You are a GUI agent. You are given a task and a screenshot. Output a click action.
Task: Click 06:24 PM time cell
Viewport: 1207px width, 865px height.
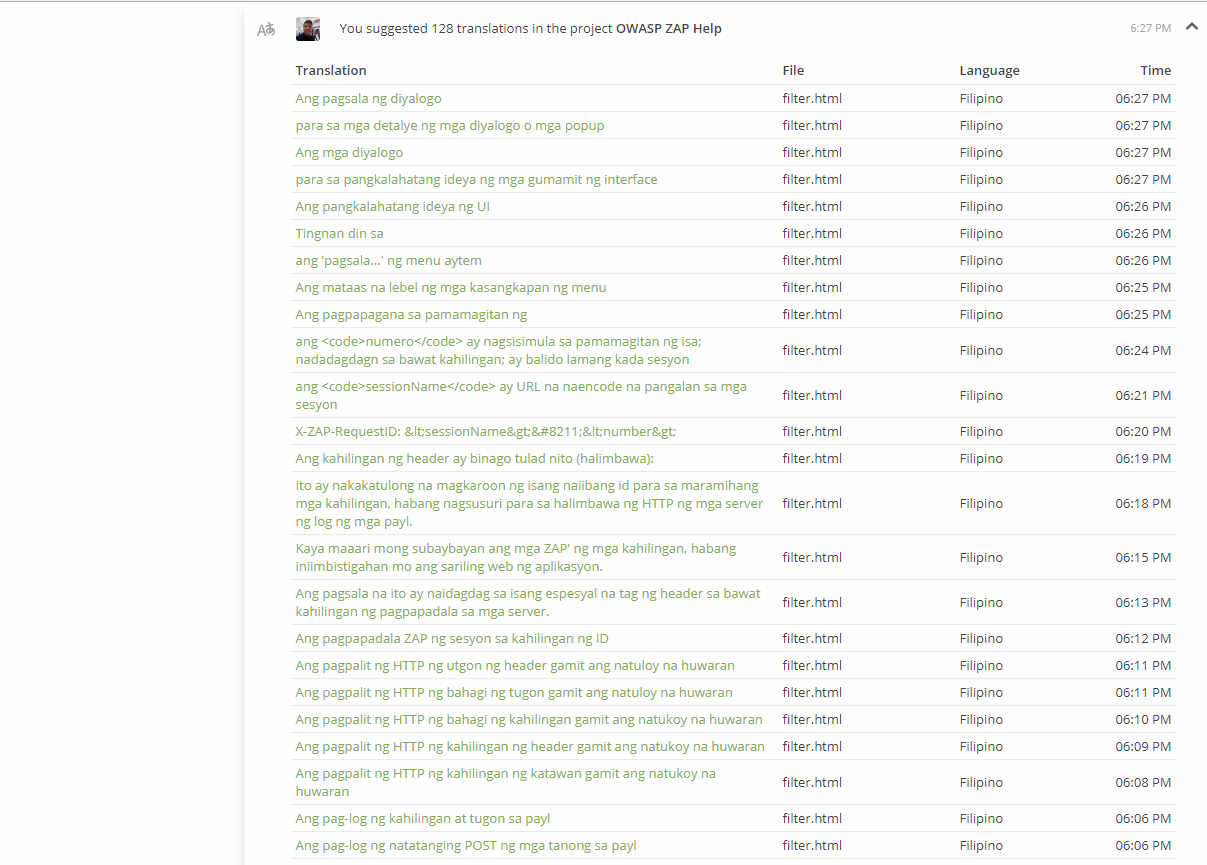[x=1143, y=350]
